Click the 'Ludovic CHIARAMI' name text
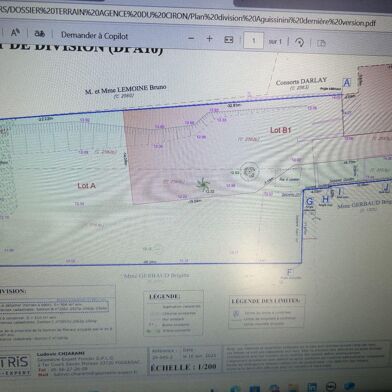Screen dimensions: 392x392 (60, 354)
